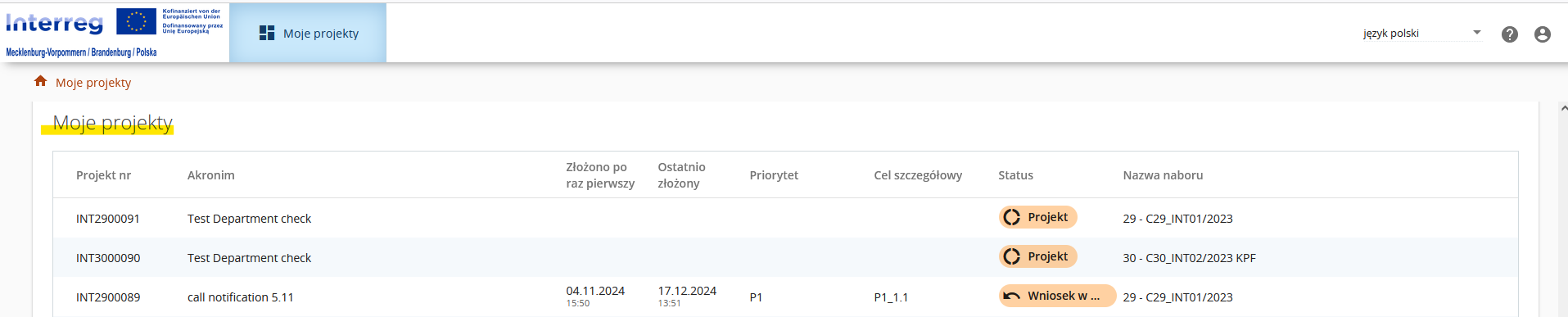
Task: Open project INT2900091 row
Action: click(x=785, y=218)
